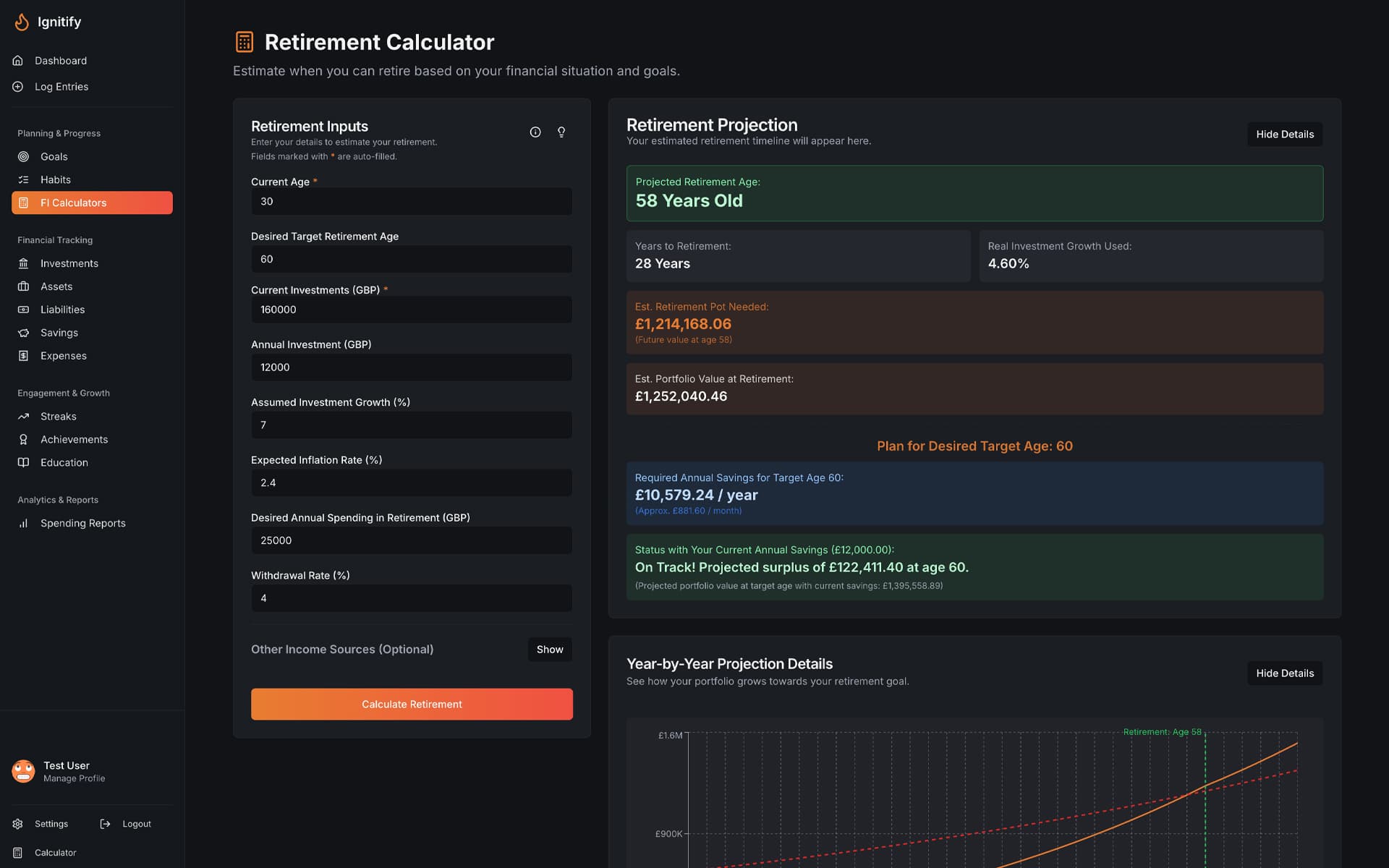Viewport: 1389px width, 868px height.
Task: Click the '4.60%' real growth value
Action: (x=1008, y=264)
